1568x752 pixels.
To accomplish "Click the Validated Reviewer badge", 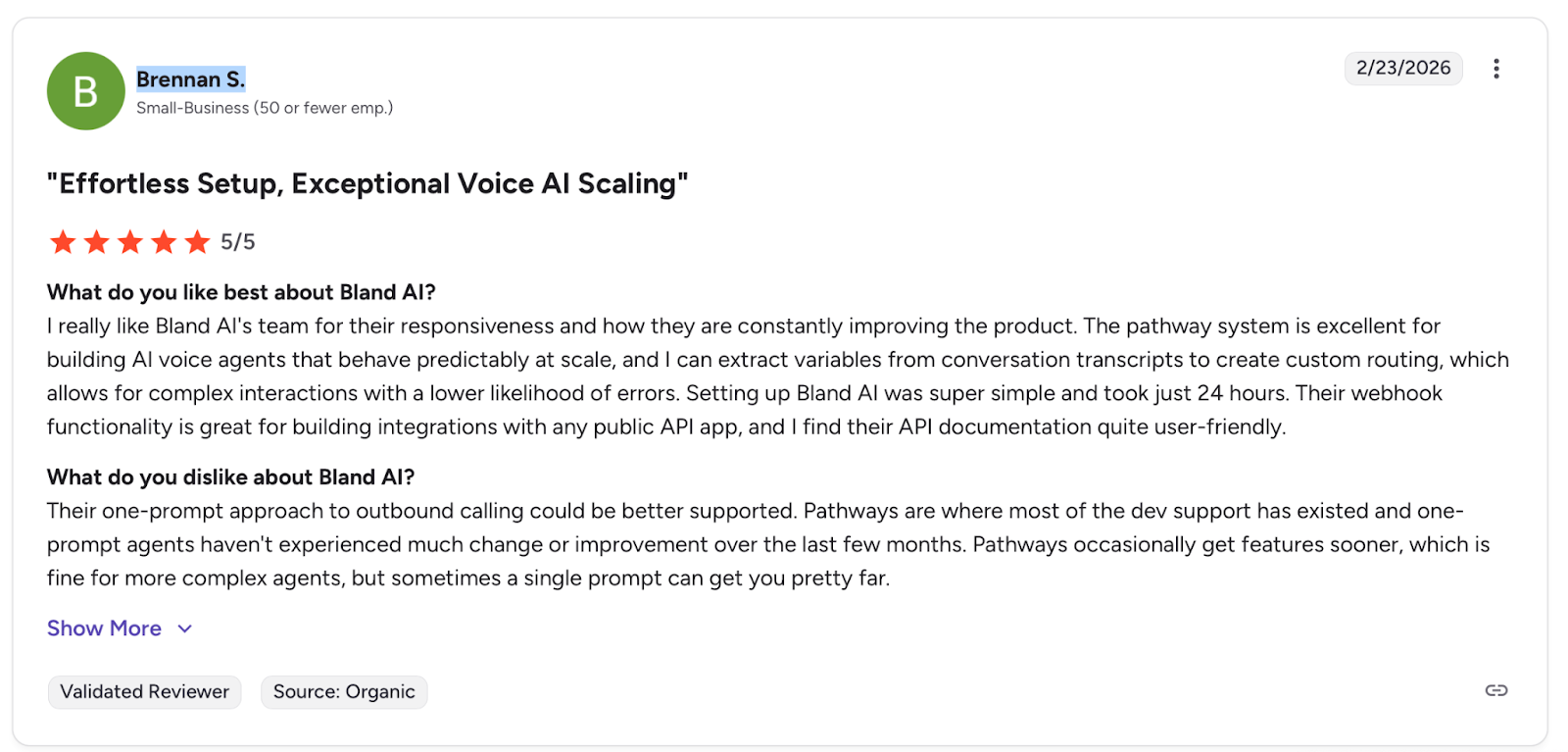I will pyautogui.click(x=144, y=691).
